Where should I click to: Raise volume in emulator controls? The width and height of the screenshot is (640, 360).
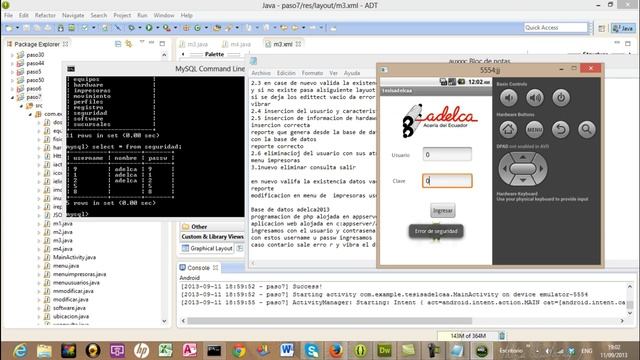(535, 98)
